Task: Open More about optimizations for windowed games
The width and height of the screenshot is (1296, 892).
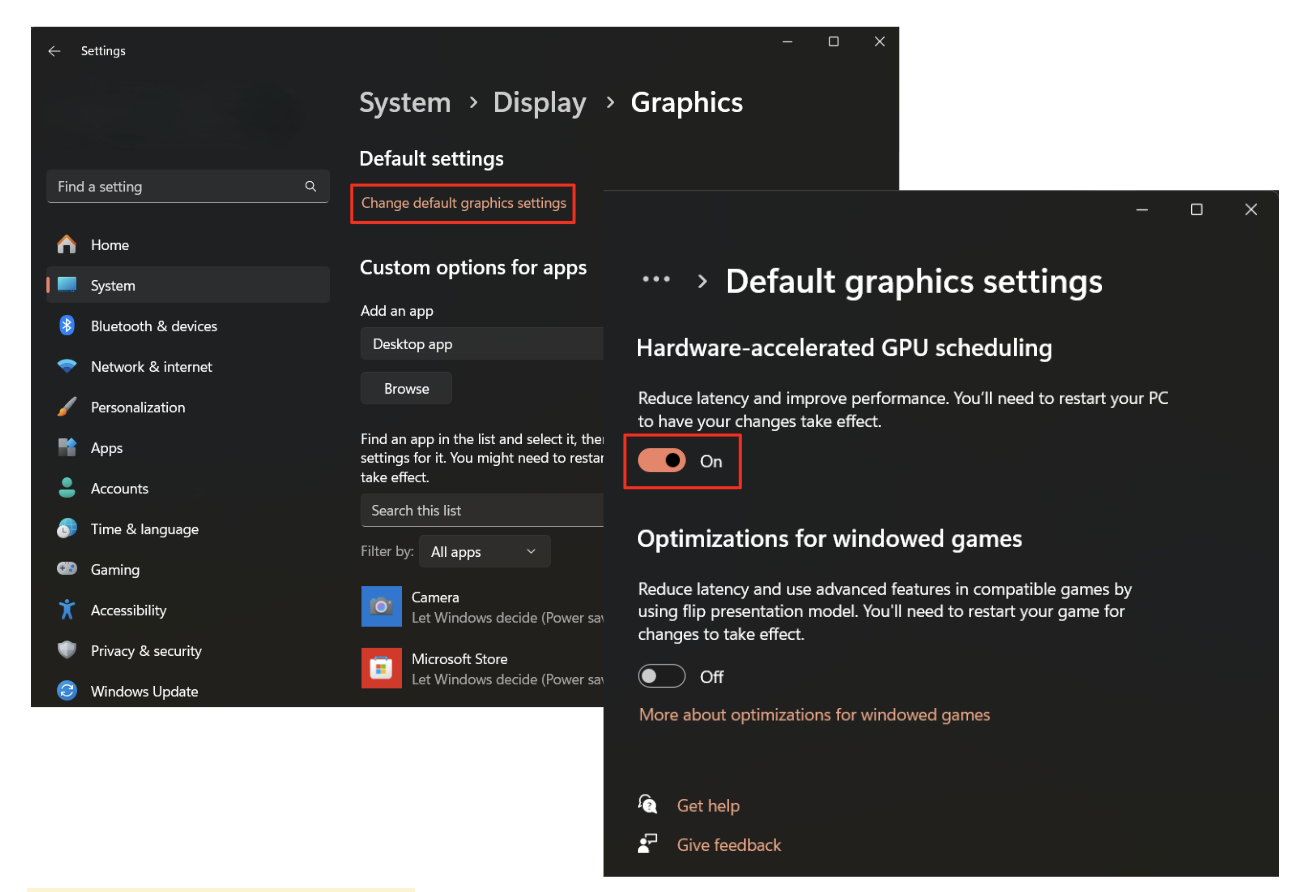Action: tap(814, 714)
